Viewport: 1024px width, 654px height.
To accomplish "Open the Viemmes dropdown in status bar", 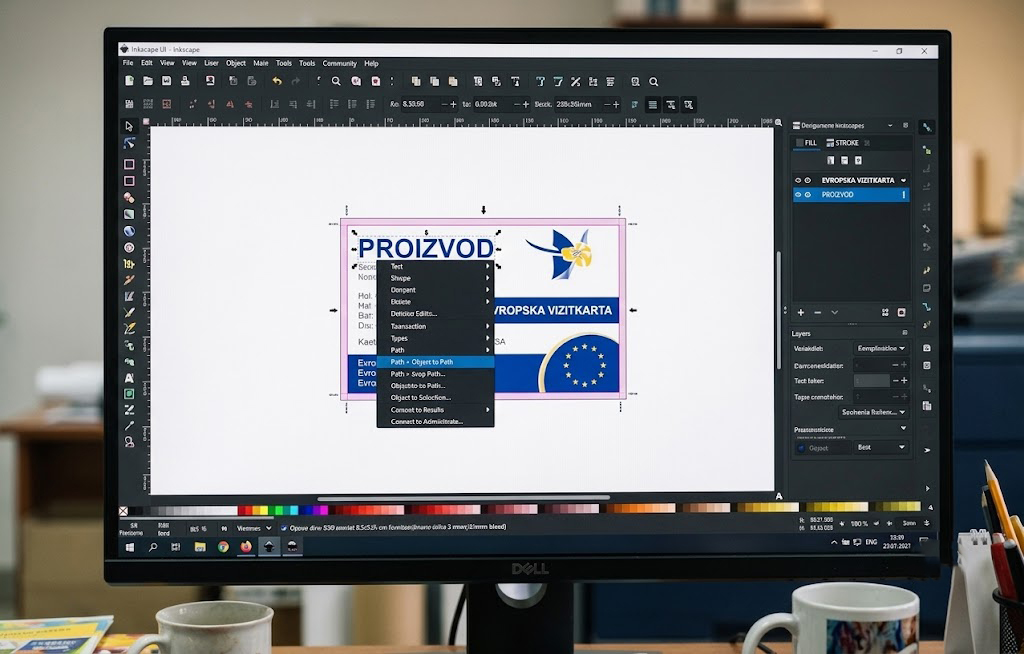I will 254,528.
